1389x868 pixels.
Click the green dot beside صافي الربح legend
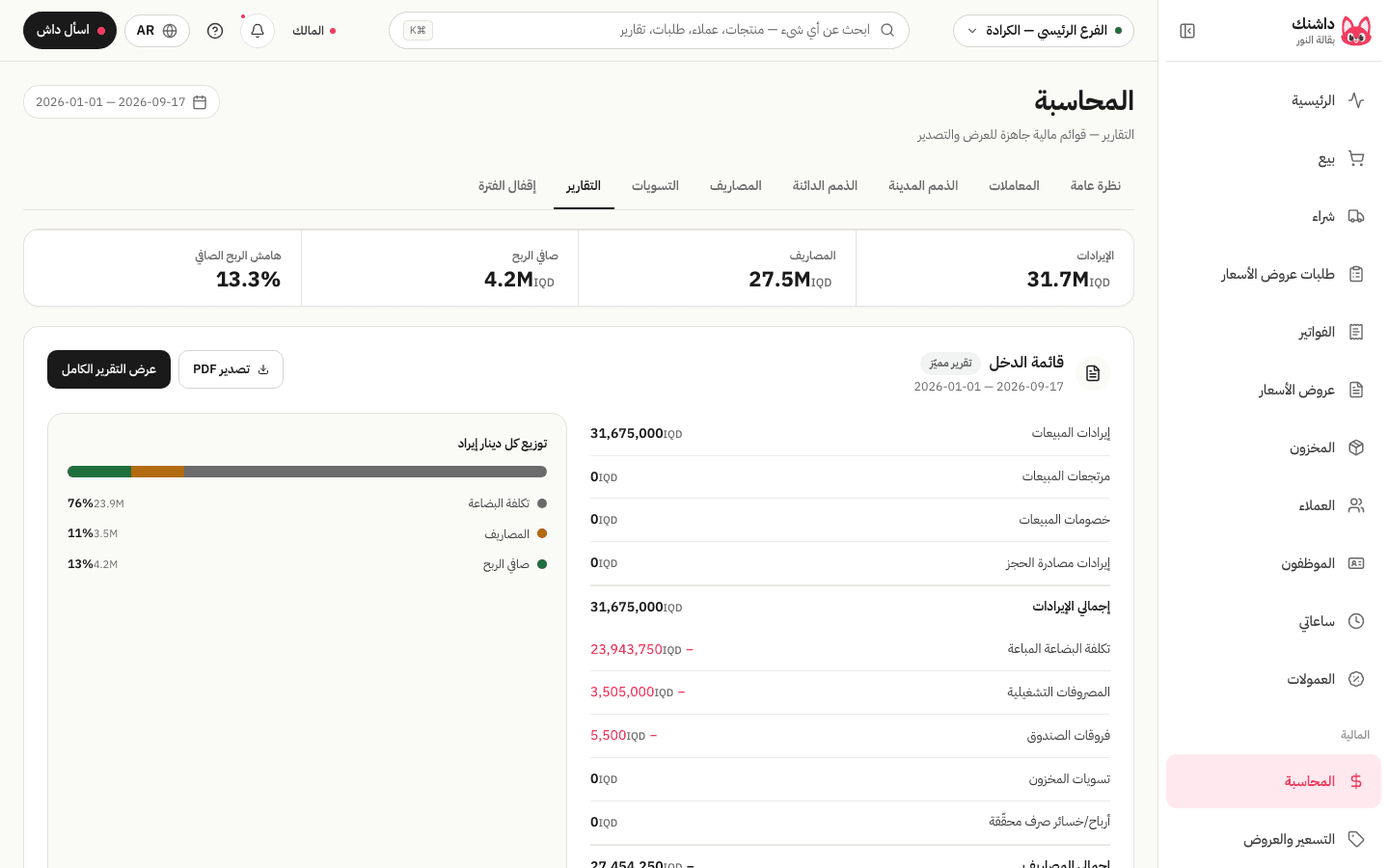click(542, 564)
